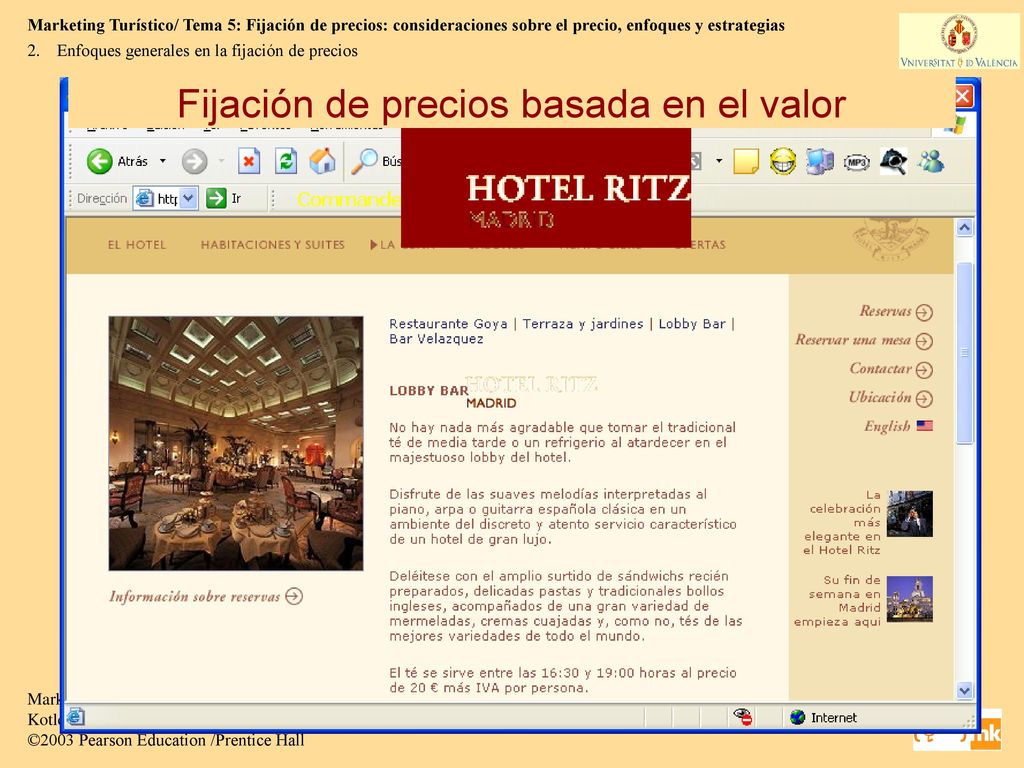1024x768 pixels.
Task: Click the Contactar sidebar link
Action: [x=880, y=369]
